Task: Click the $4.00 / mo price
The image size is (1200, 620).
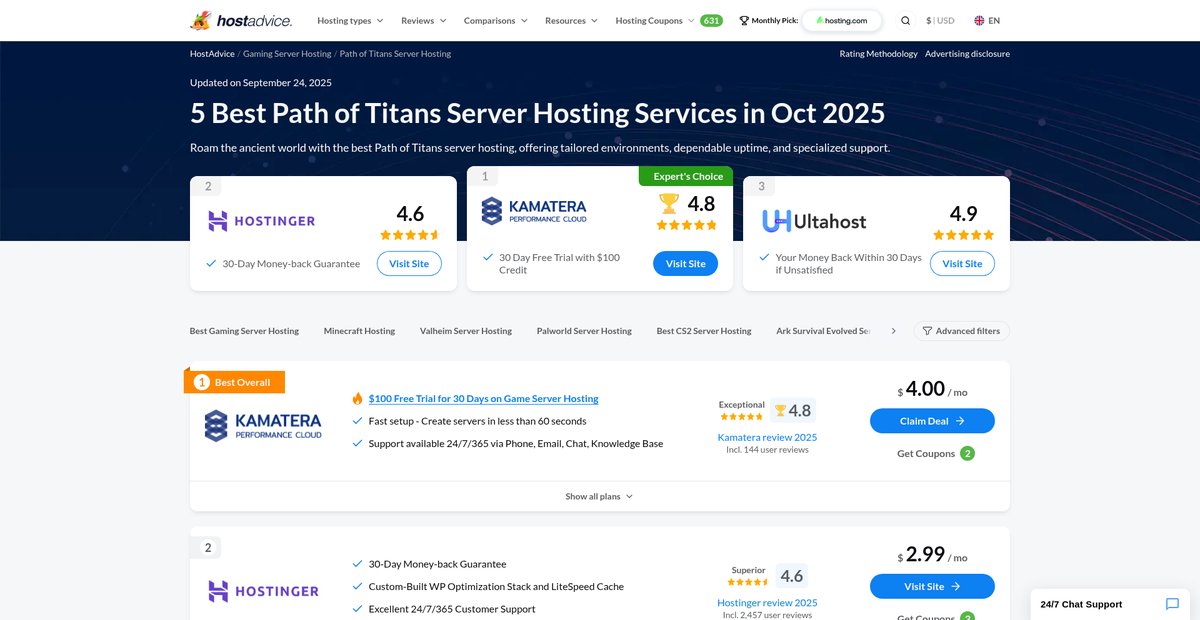Action: pyautogui.click(x=932, y=390)
